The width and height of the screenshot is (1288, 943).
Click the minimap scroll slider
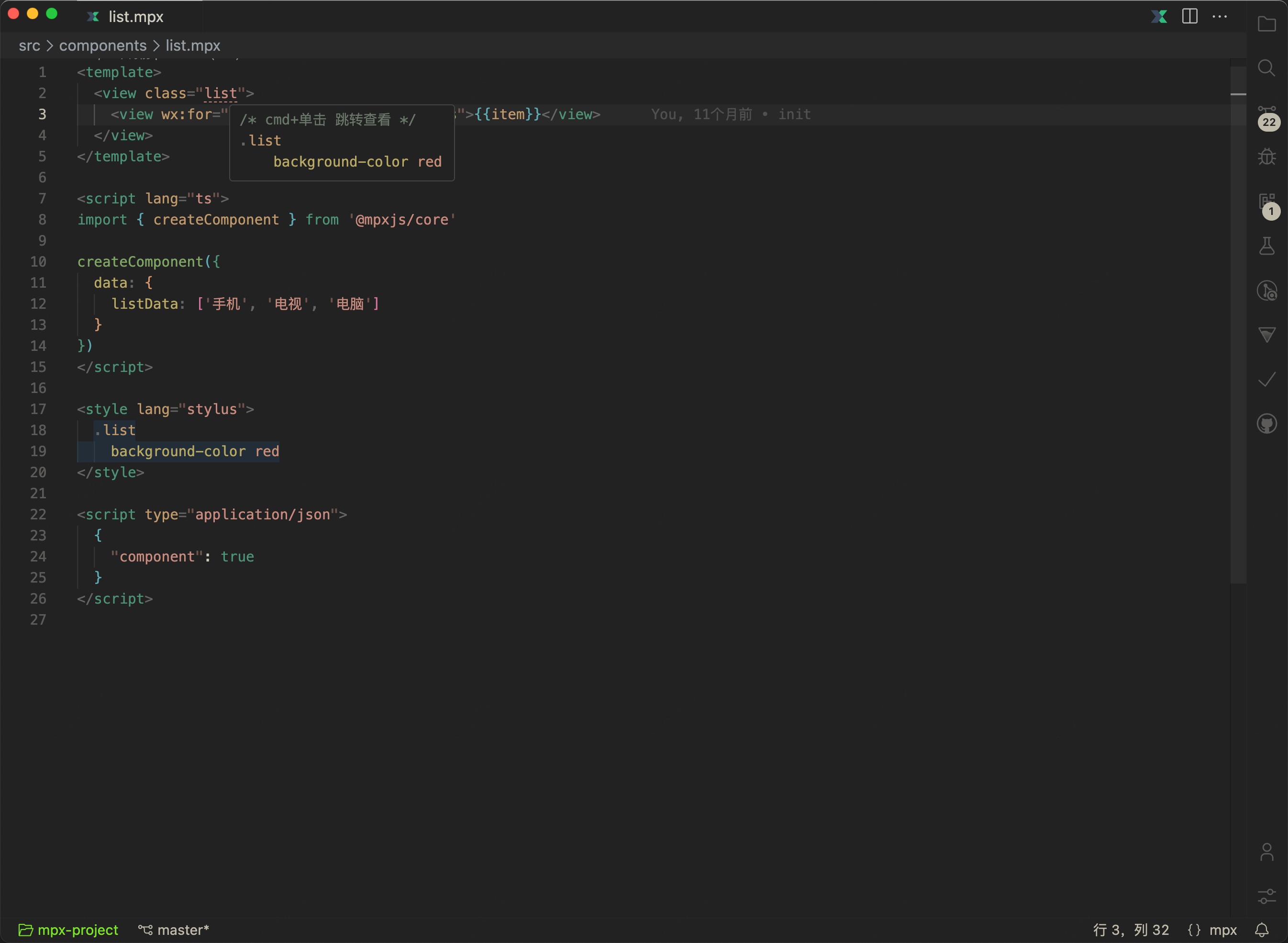pyautogui.click(x=1238, y=326)
